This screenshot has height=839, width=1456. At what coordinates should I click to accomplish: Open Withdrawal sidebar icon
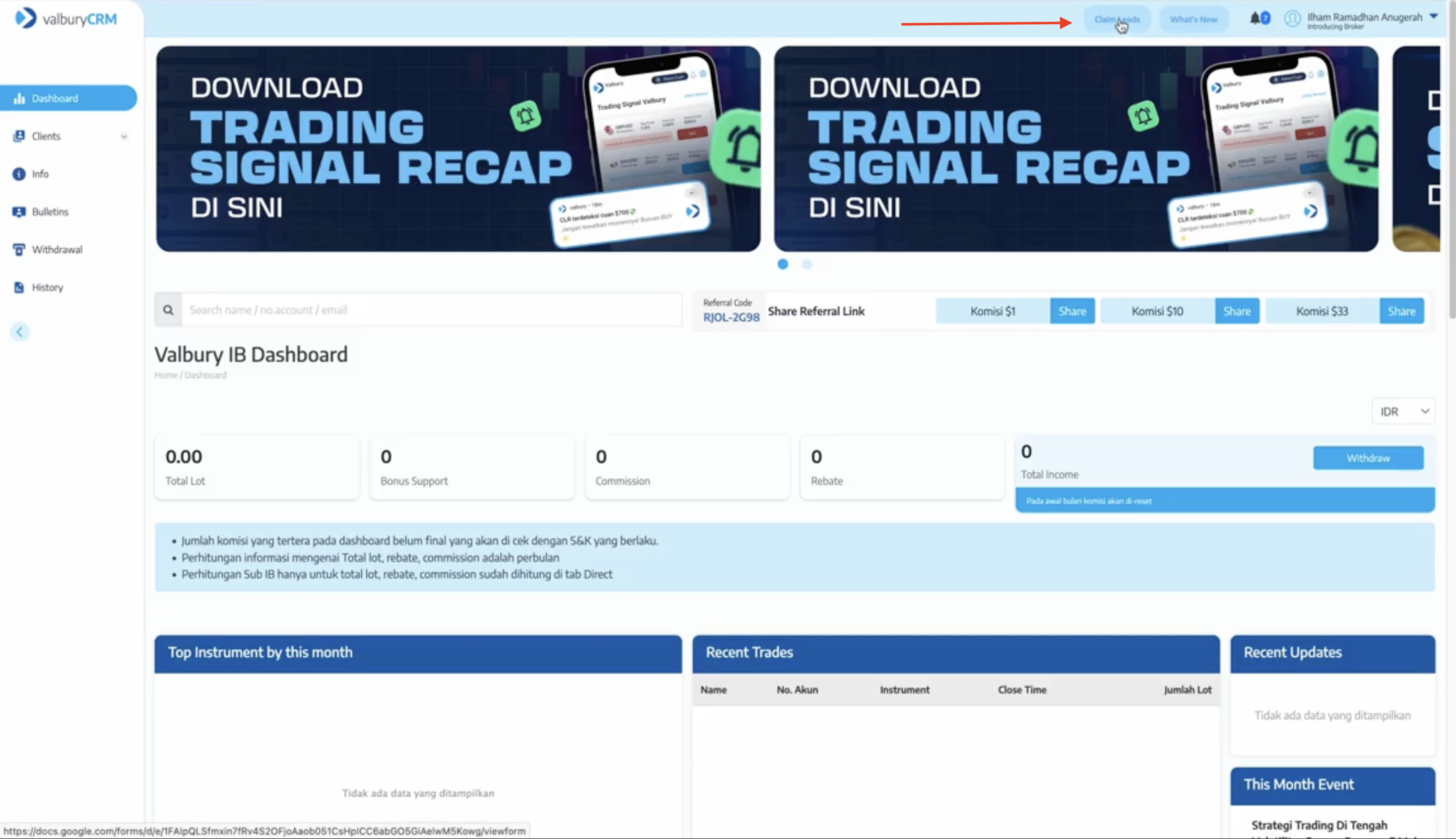(19, 250)
